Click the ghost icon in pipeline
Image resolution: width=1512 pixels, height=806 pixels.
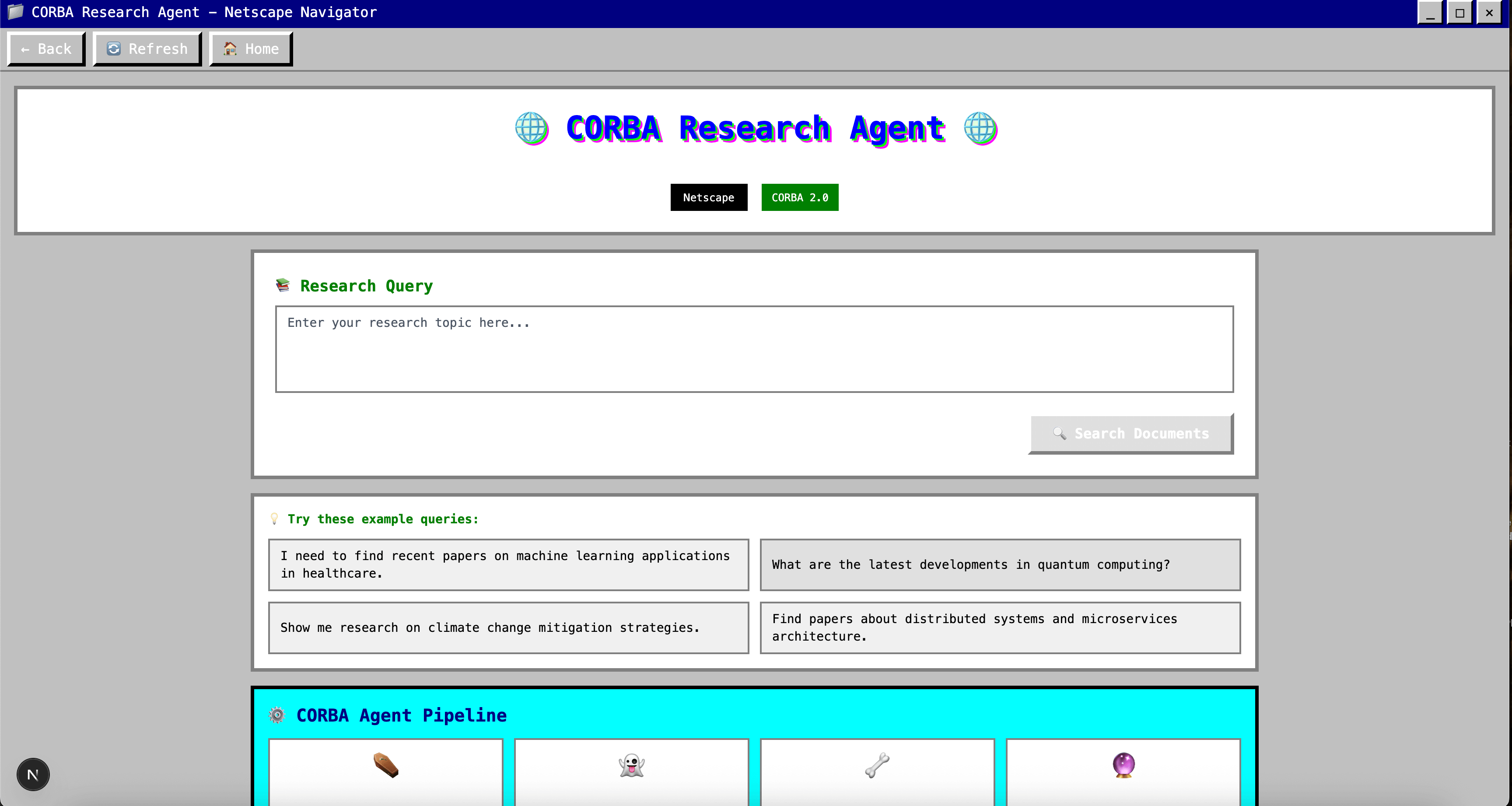632,765
